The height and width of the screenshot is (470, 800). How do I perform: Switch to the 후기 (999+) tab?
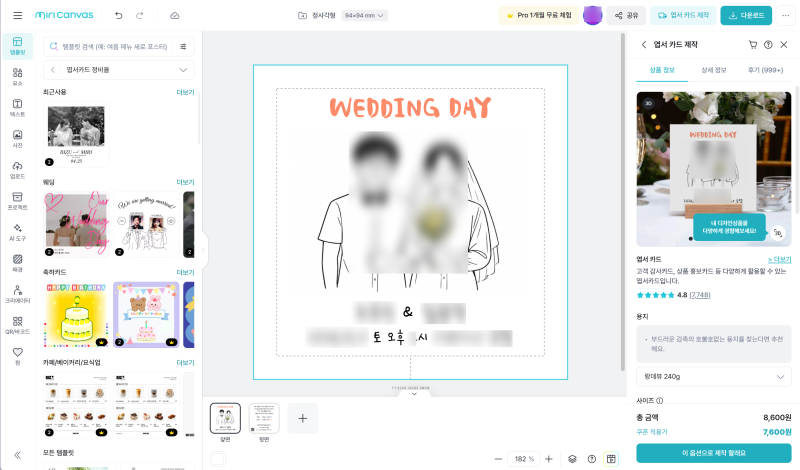click(x=765, y=70)
